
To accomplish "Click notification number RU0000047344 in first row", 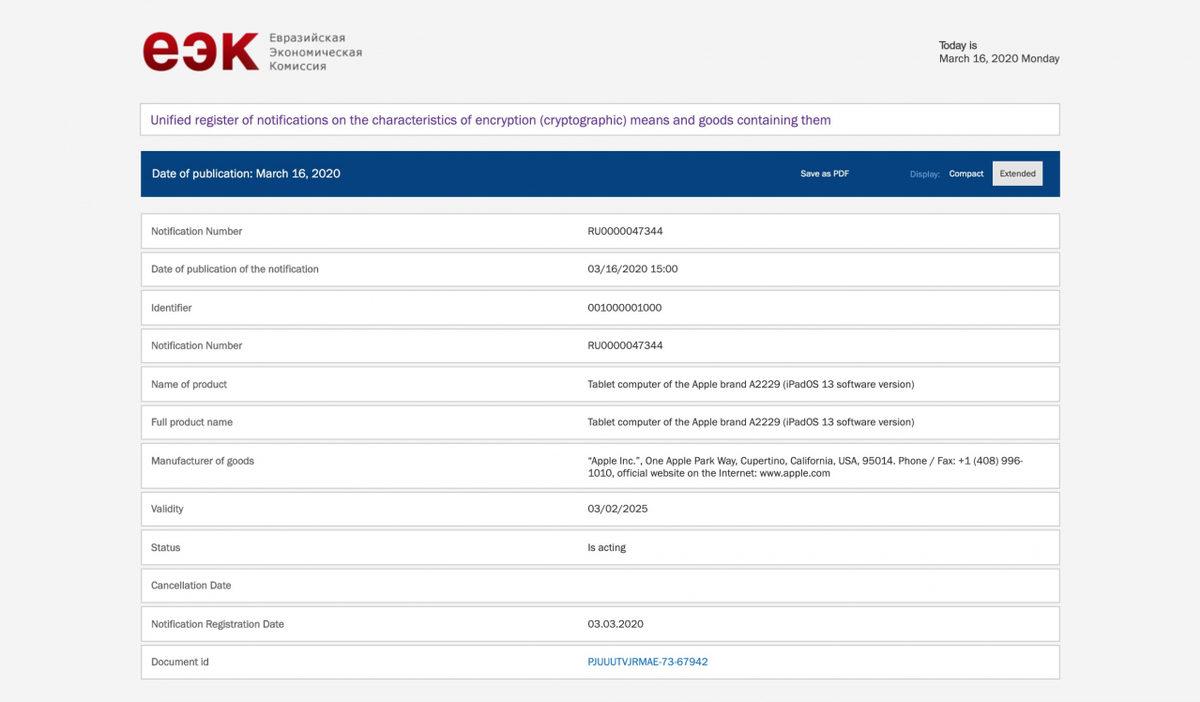I will [x=625, y=231].
